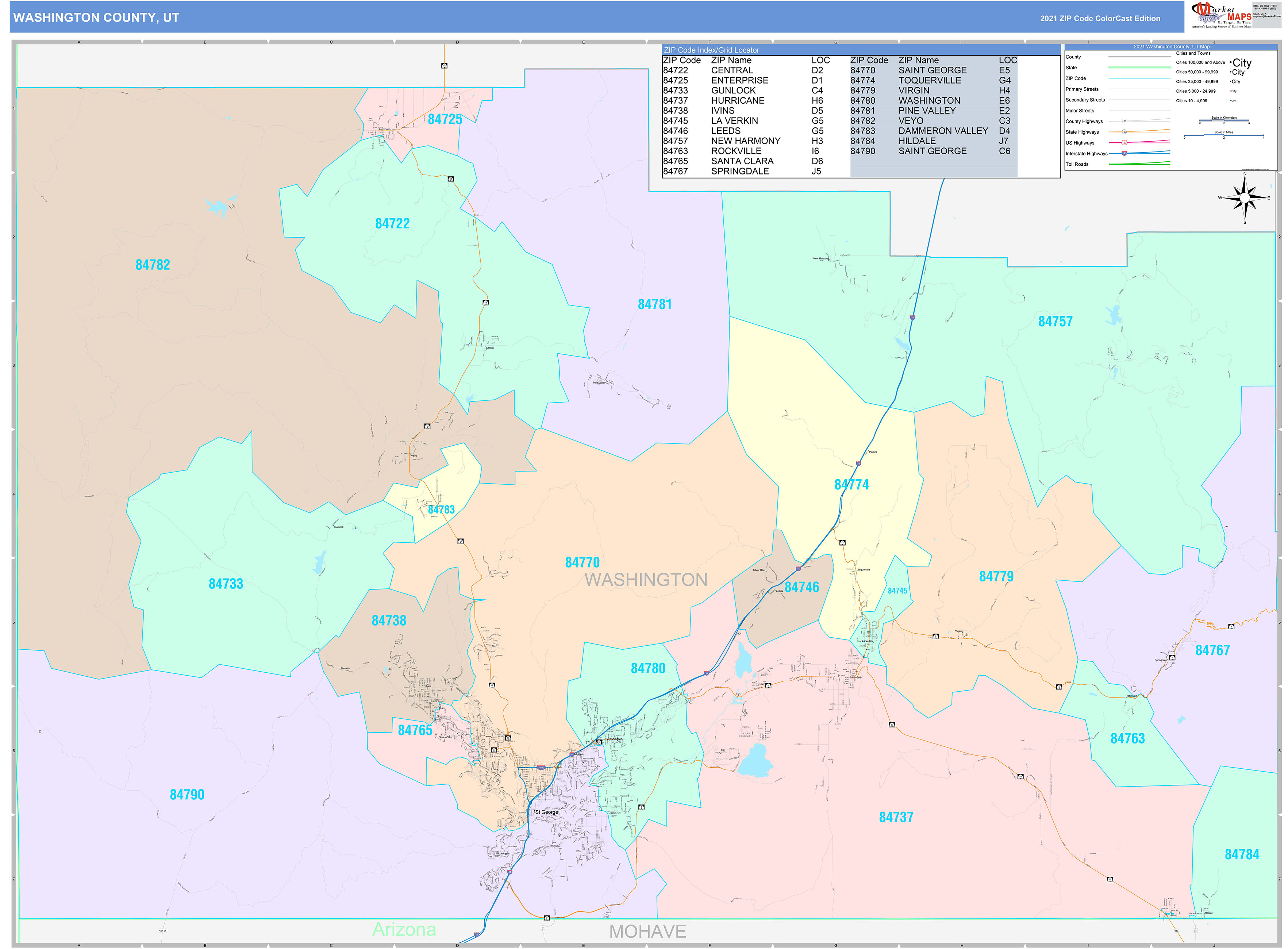
Task: Select the table row for 84783 DAMMERON VALLEY
Action: point(934,131)
